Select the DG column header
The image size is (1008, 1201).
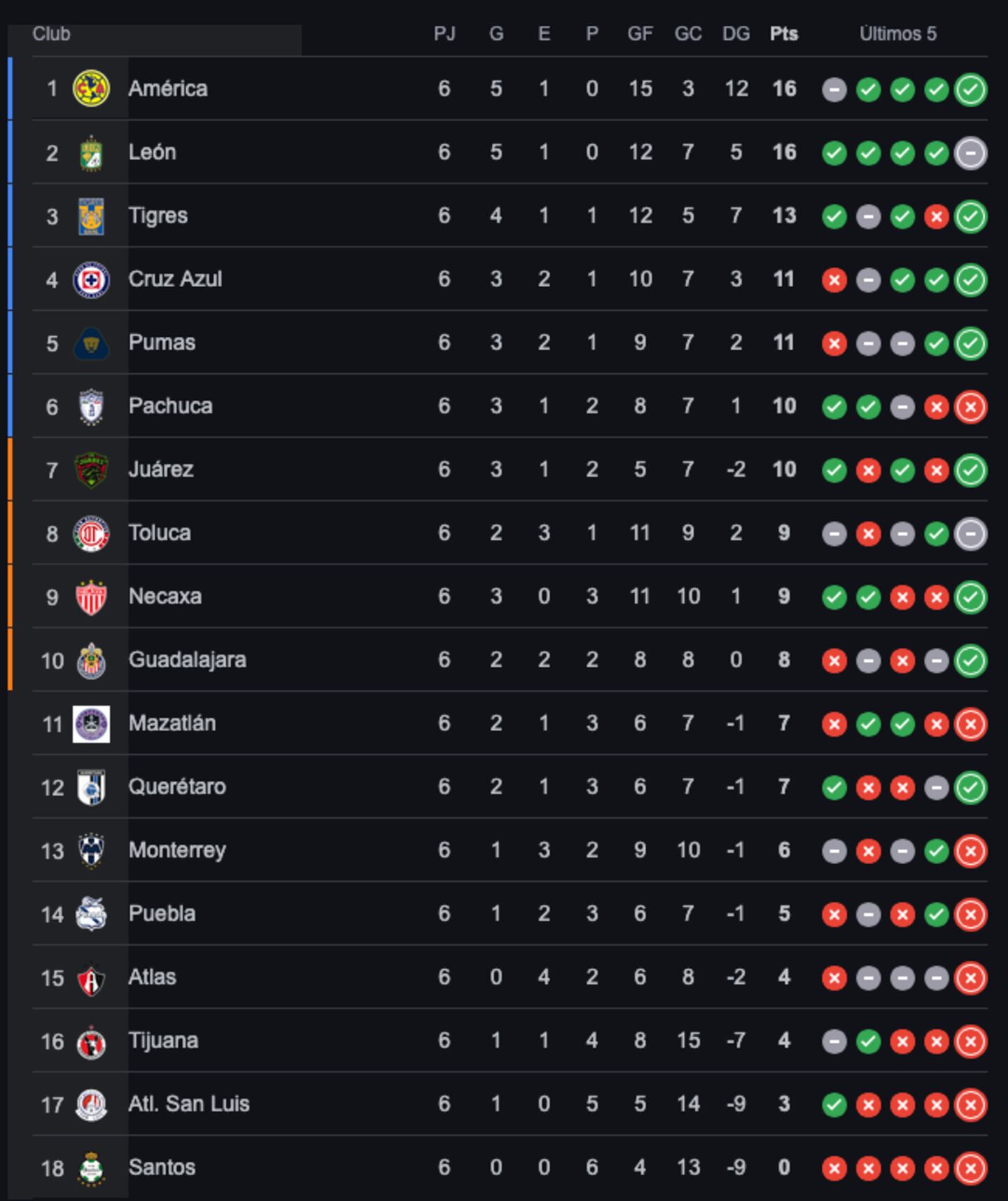[736, 32]
